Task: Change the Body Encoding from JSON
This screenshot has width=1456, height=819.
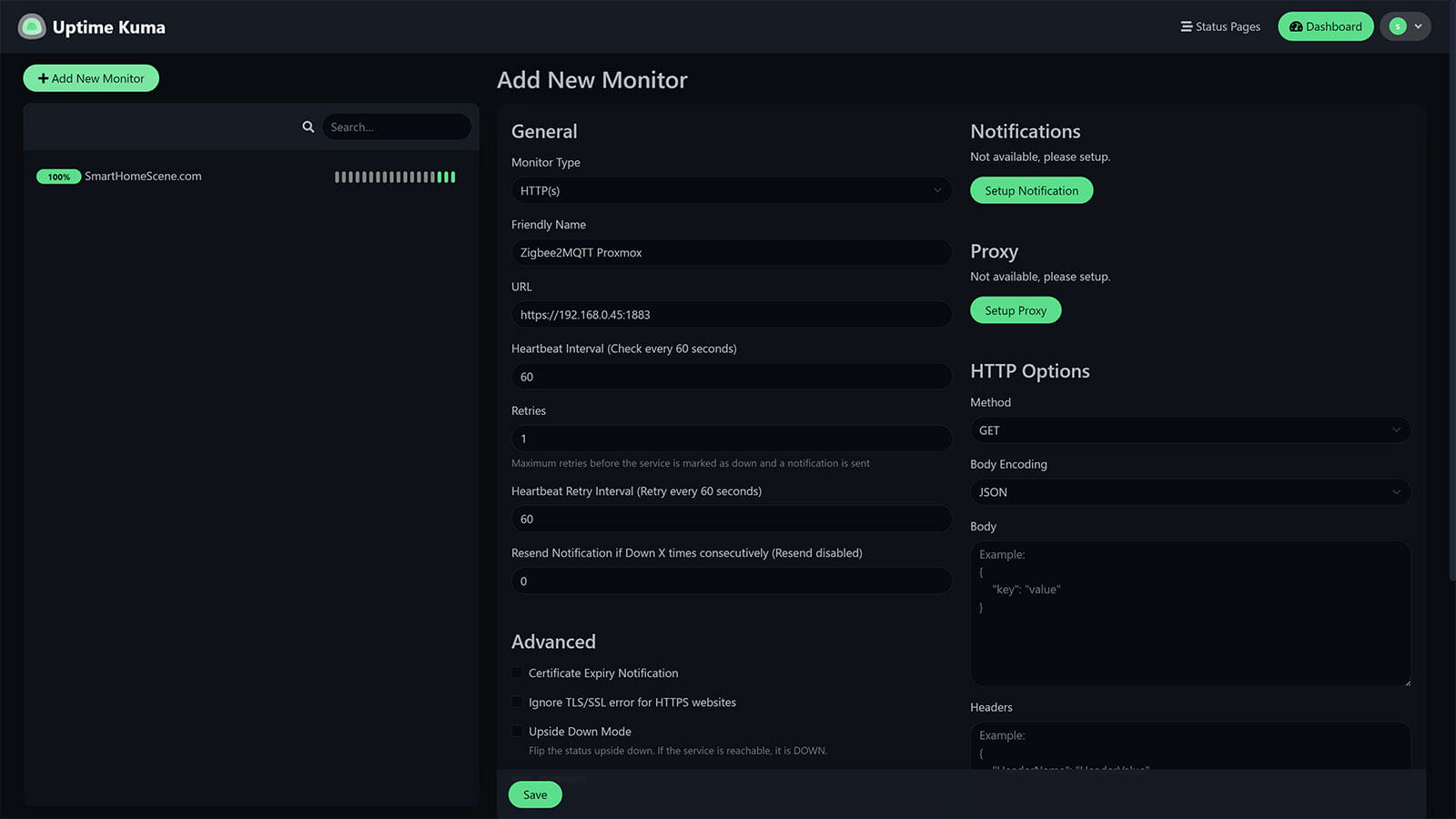Action: click(x=1188, y=491)
